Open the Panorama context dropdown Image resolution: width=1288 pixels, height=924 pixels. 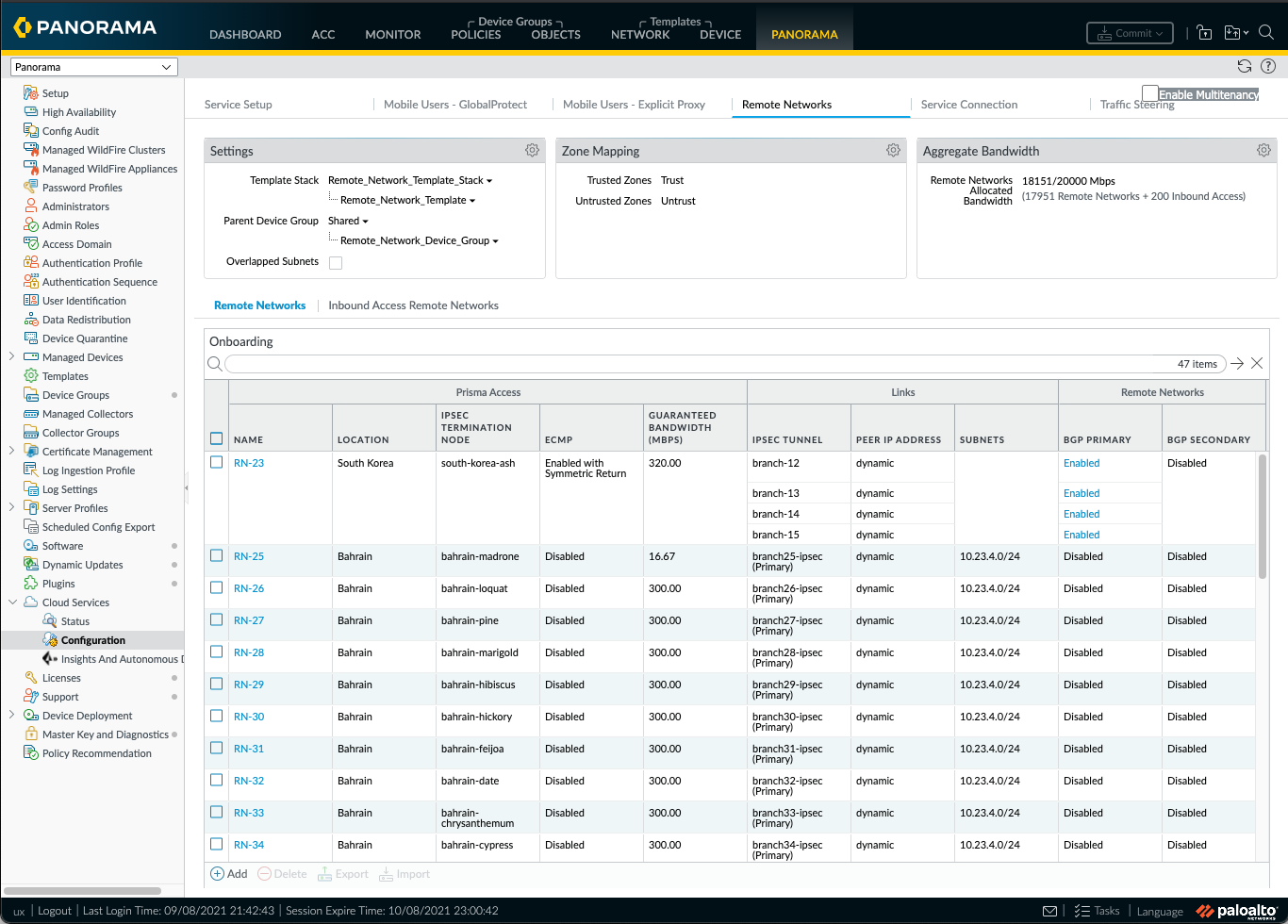[93, 67]
